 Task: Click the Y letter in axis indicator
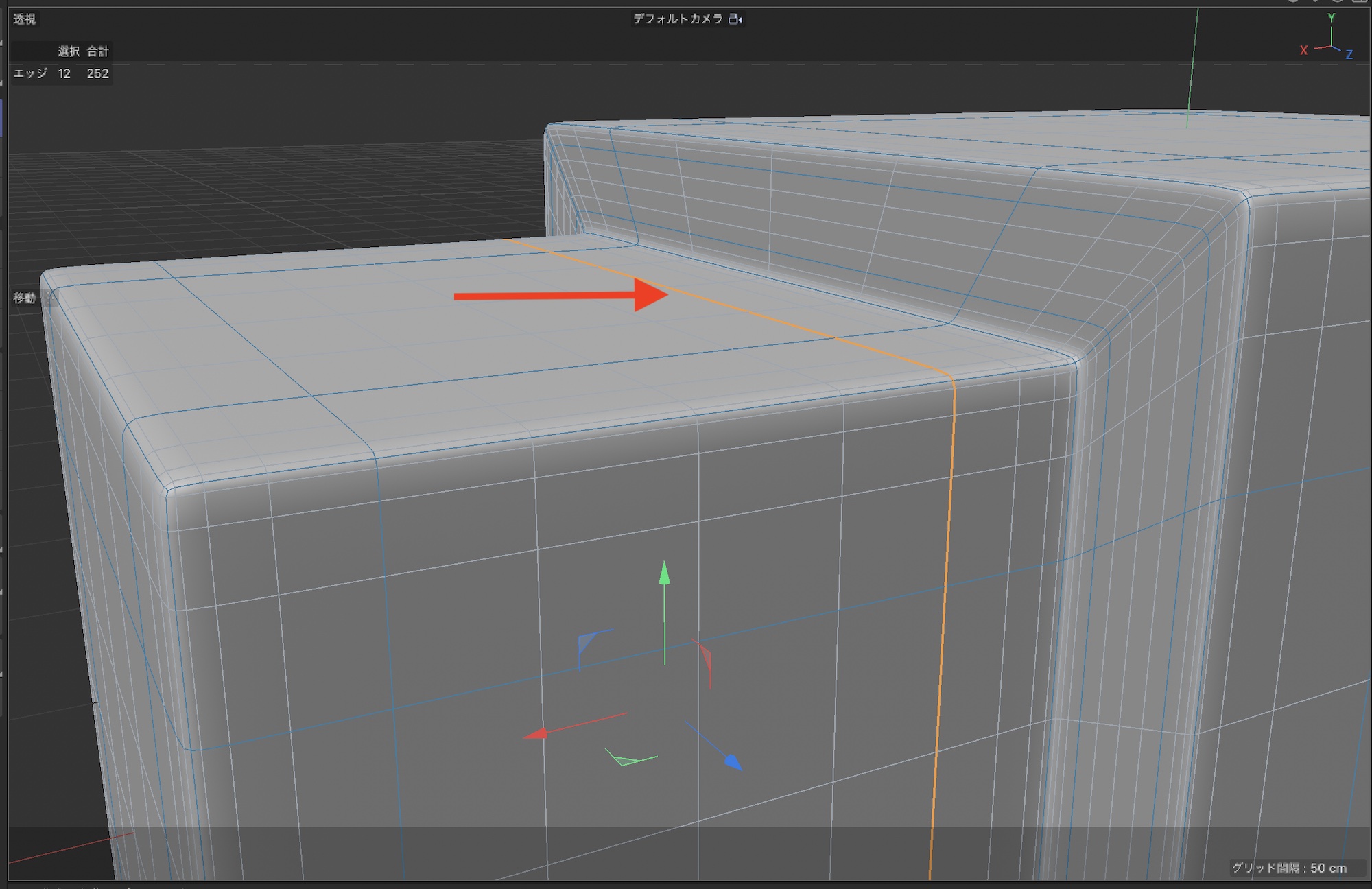pyautogui.click(x=1332, y=18)
